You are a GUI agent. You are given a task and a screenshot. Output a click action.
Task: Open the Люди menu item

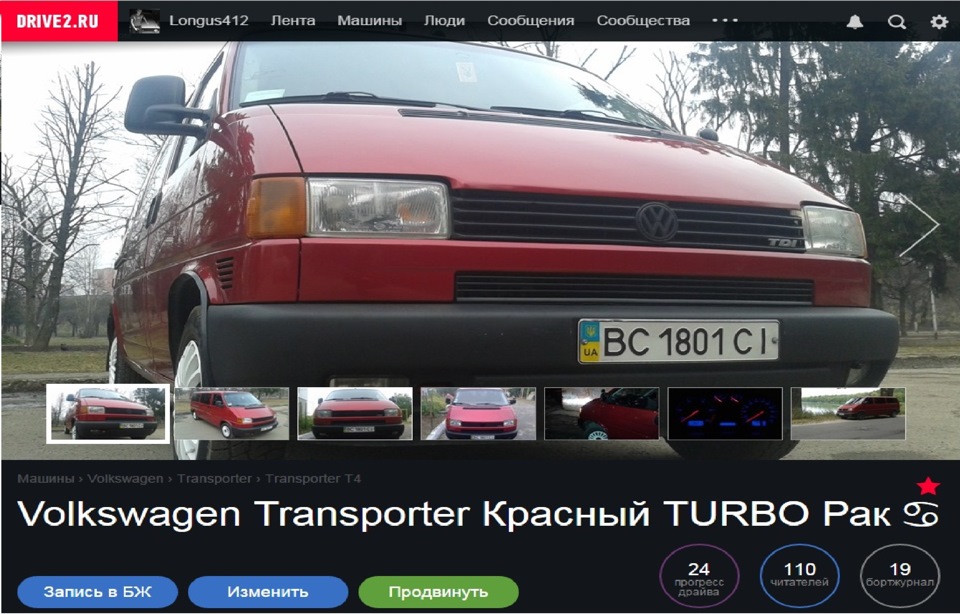click(444, 21)
